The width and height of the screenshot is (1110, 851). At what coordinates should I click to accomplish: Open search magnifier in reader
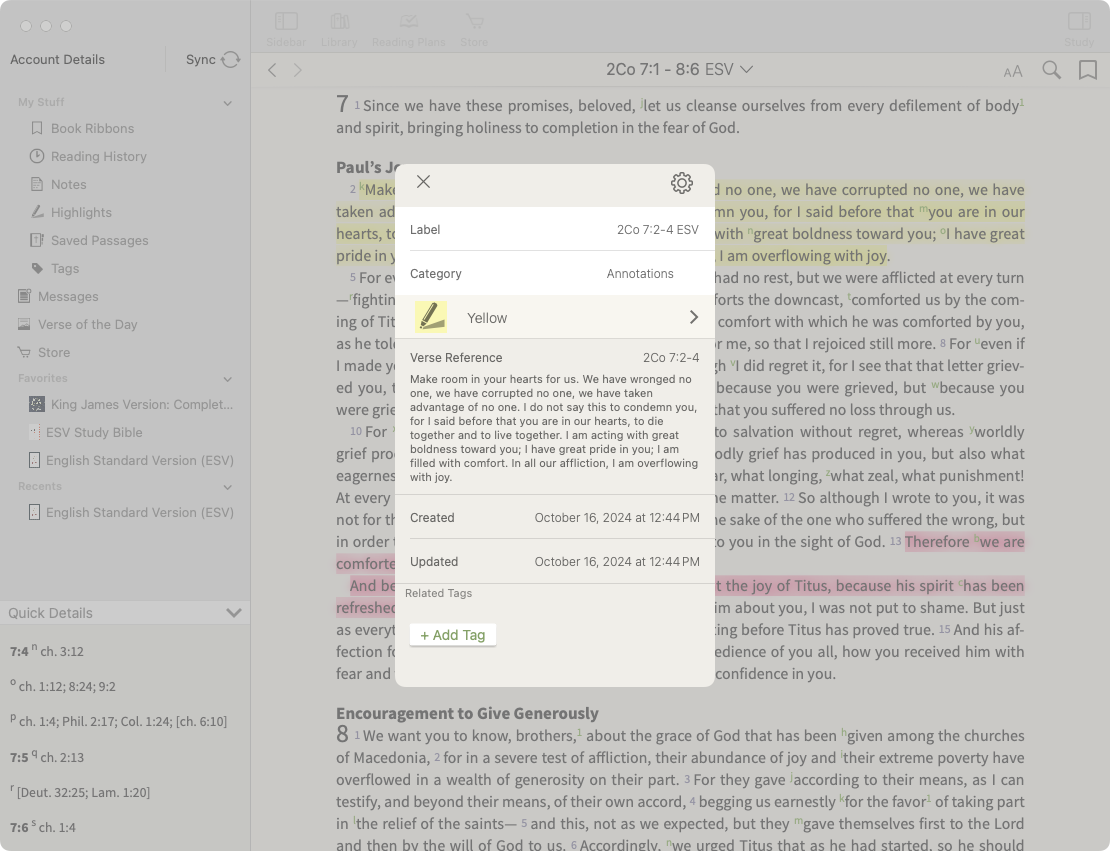1051,69
